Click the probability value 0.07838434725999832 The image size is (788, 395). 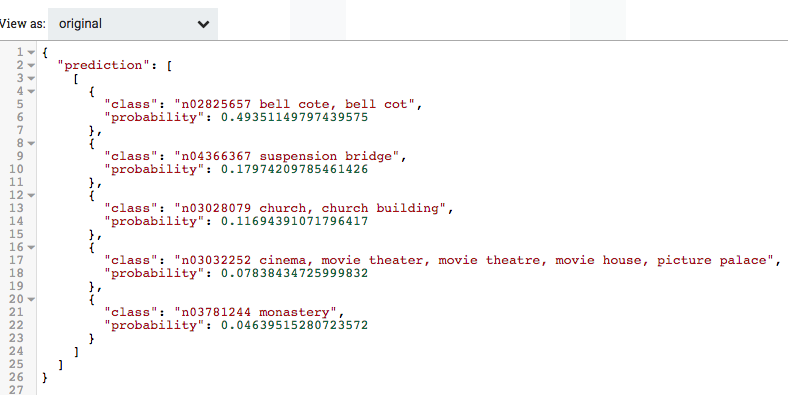point(294,273)
